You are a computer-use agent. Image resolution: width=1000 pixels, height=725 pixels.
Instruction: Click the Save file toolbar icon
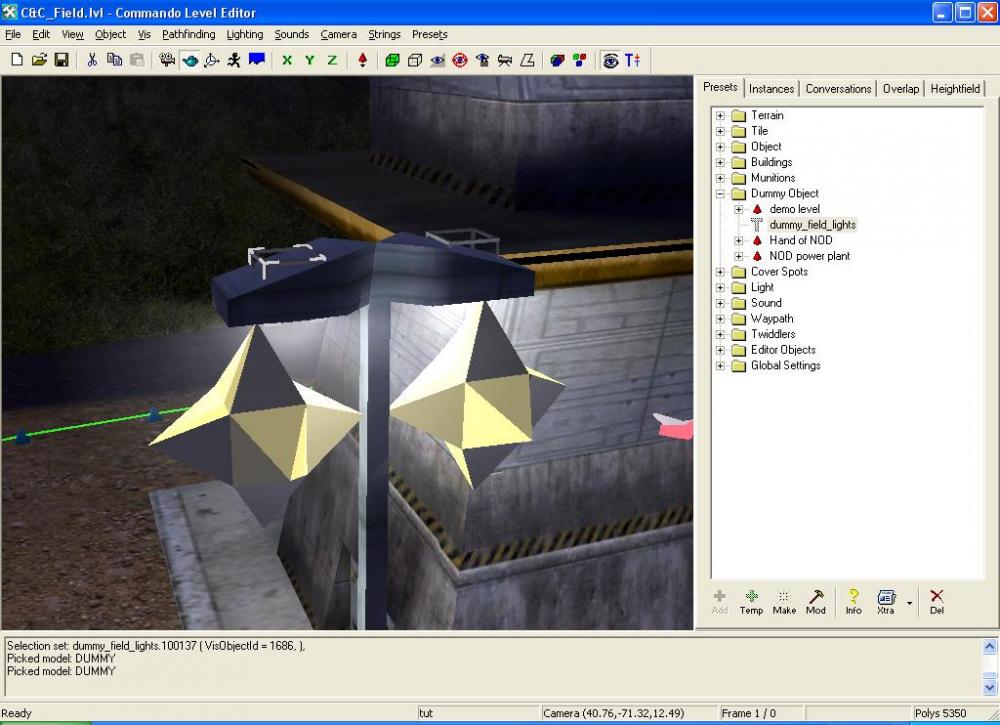coord(61,60)
